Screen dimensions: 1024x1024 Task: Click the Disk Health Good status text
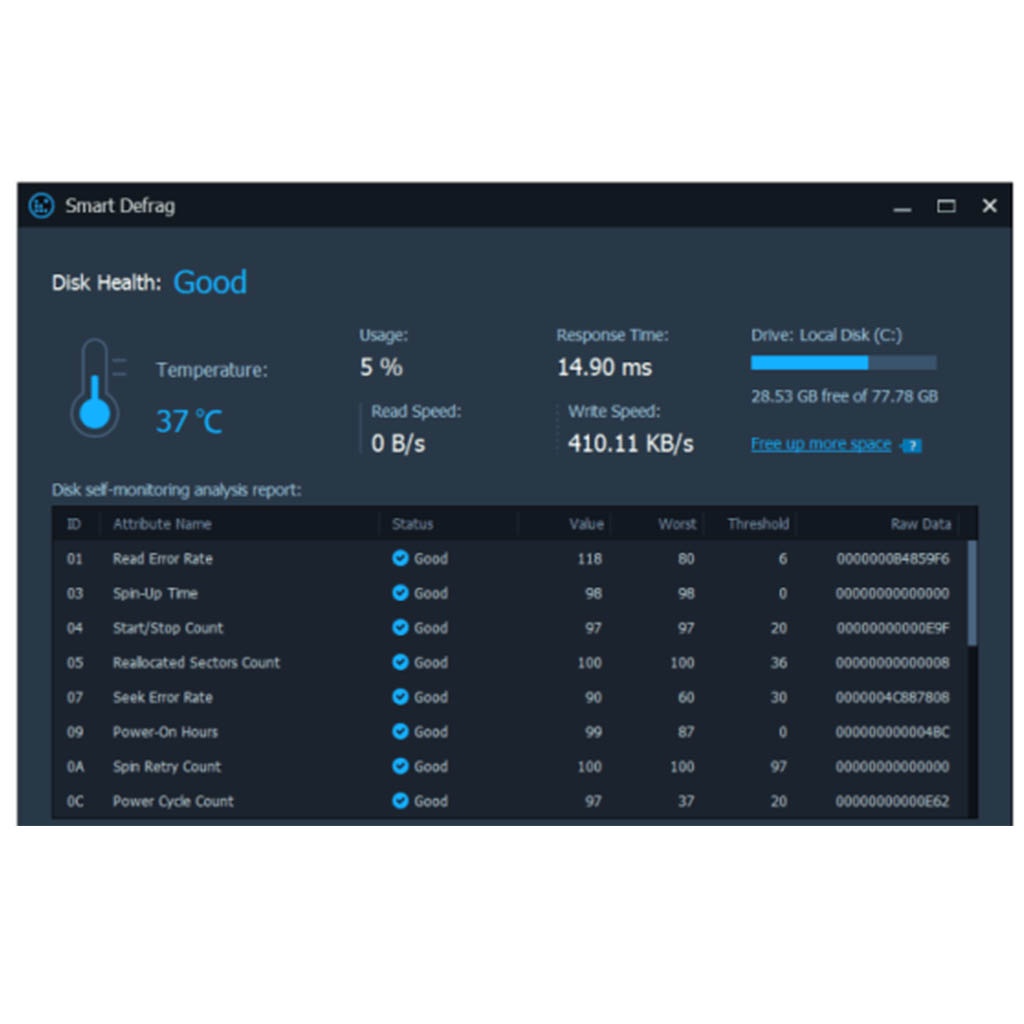[x=210, y=282]
